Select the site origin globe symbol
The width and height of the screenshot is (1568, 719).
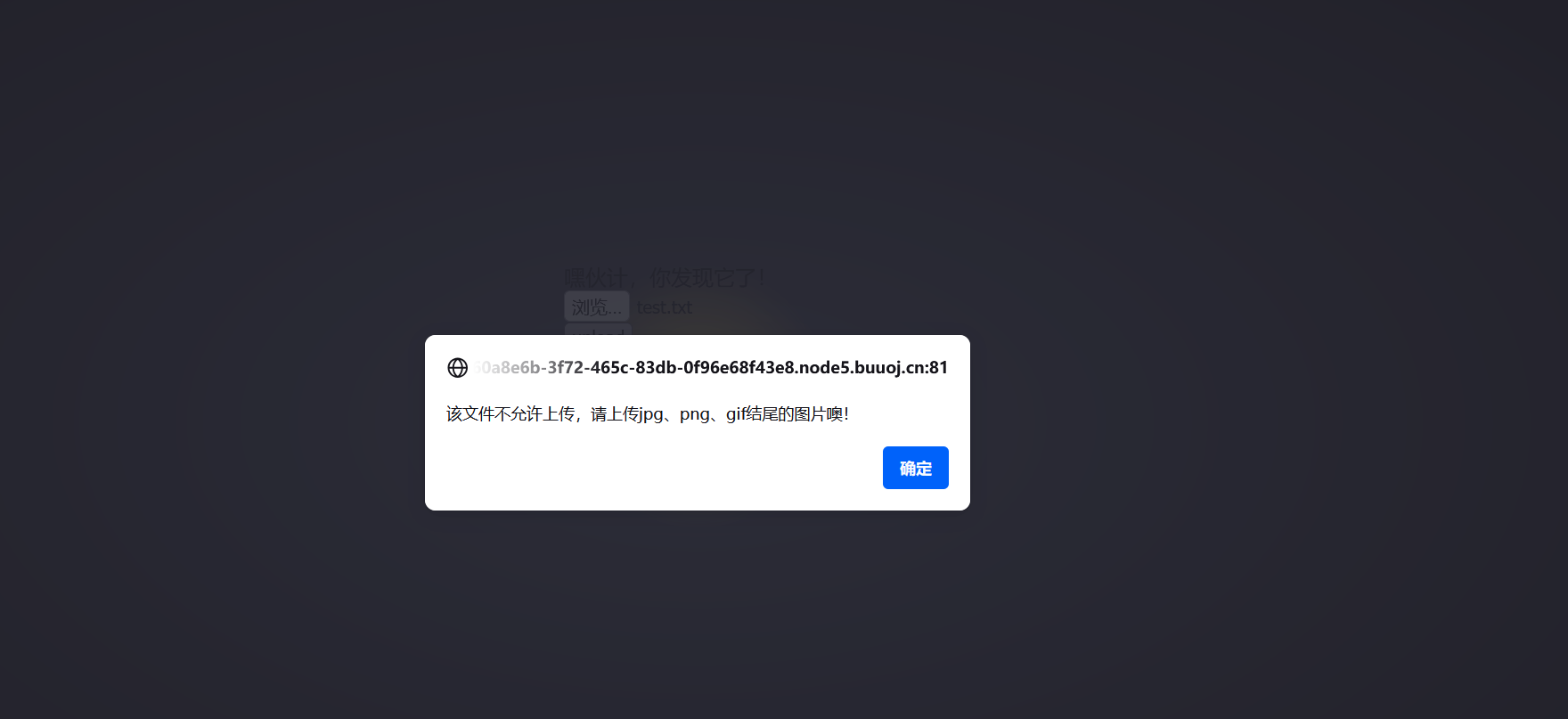[457, 368]
